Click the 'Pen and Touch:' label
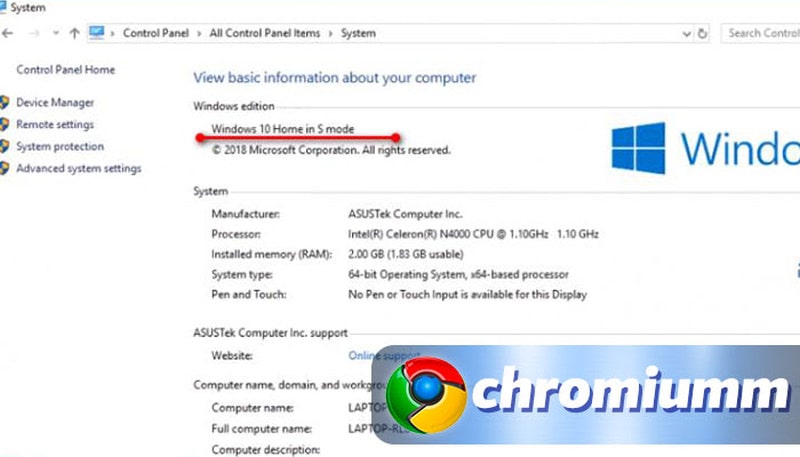Image resolution: width=800 pixels, height=457 pixels. coord(248,294)
